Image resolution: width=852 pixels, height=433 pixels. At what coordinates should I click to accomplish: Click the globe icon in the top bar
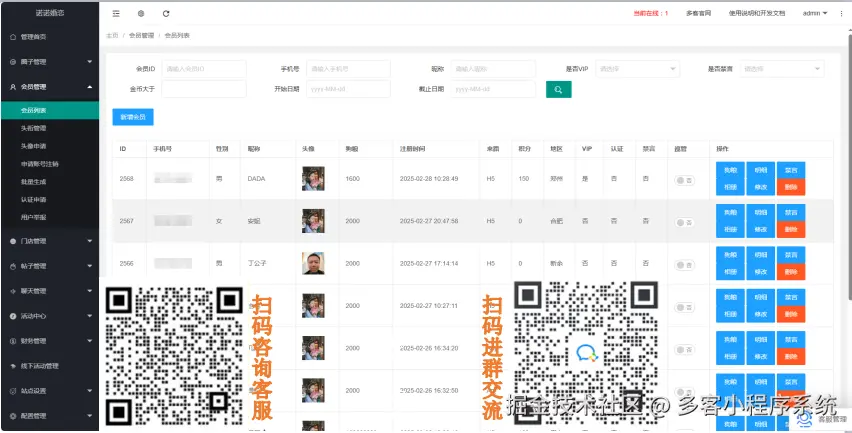pos(141,14)
